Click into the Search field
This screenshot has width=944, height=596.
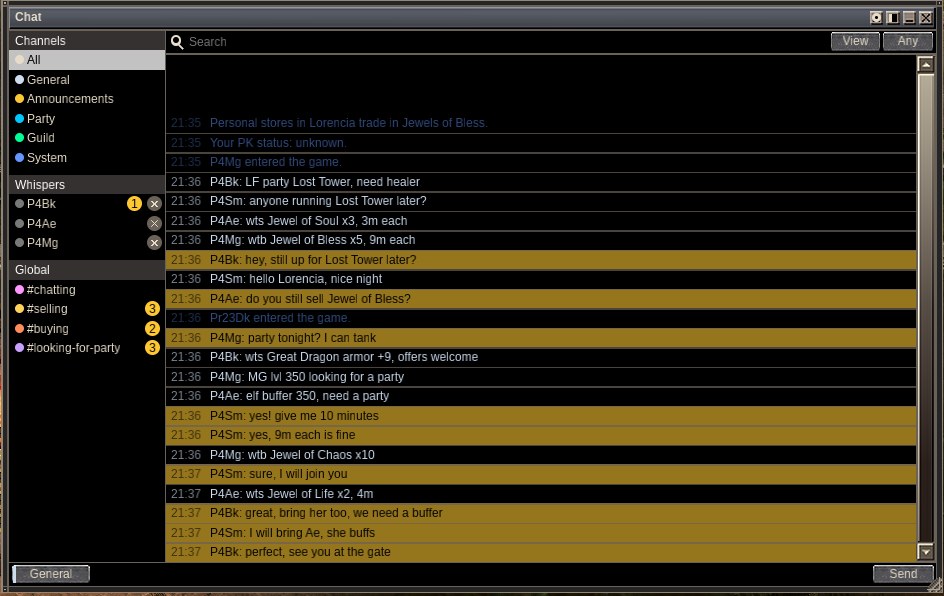tap(506, 42)
